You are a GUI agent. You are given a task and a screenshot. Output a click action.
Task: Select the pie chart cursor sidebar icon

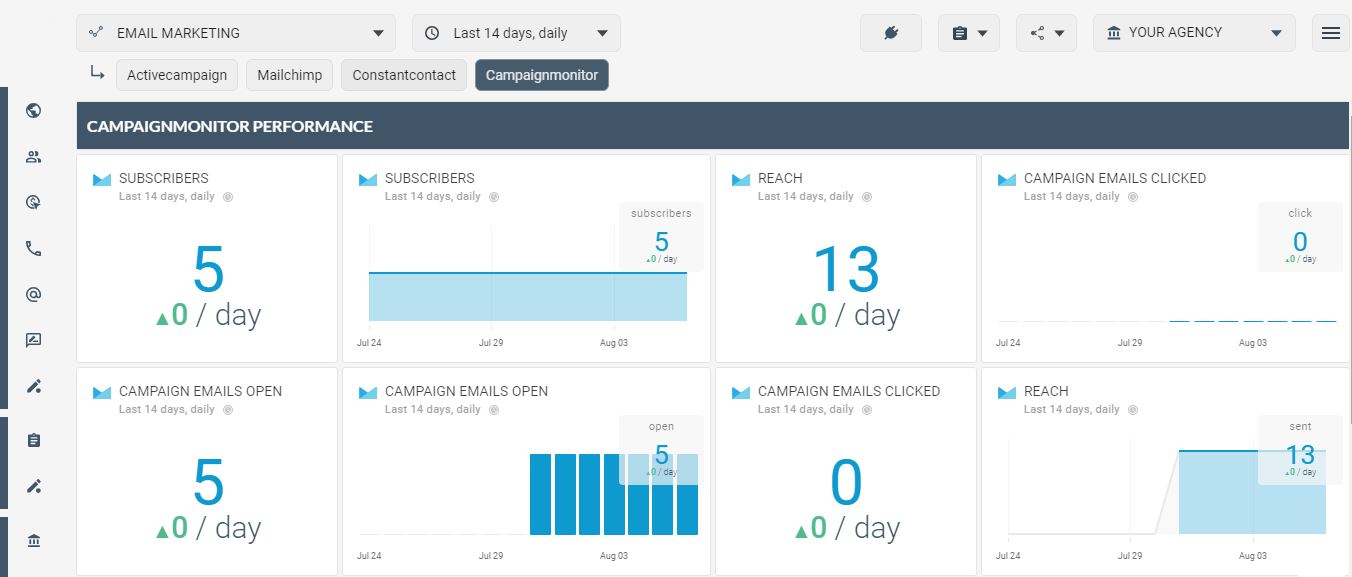(34, 203)
